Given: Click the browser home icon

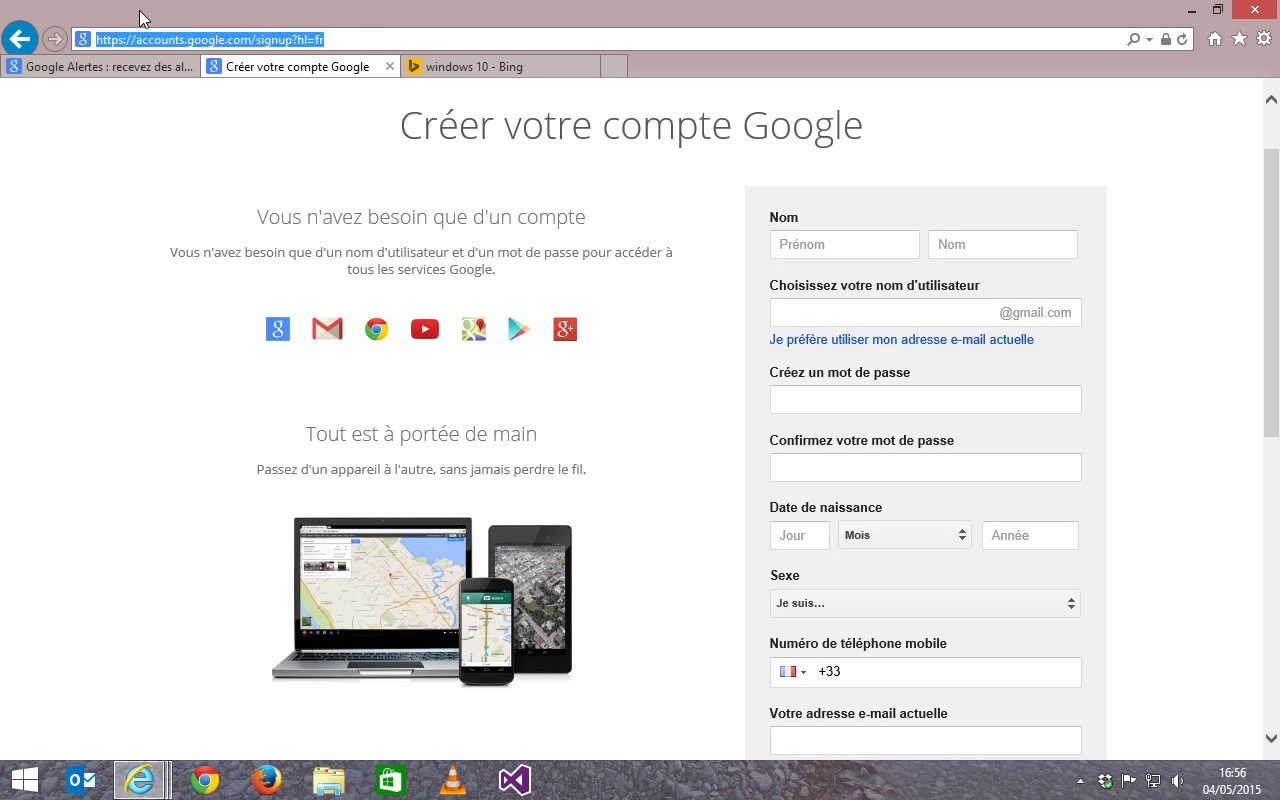Looking at the screenshot, I should click(1215, 39).
